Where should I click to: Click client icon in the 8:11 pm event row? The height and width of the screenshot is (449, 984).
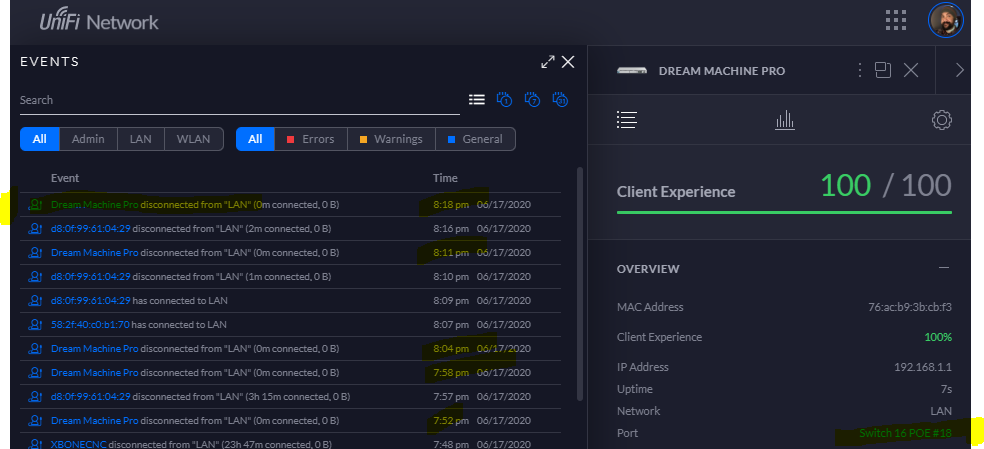[35, 252]
